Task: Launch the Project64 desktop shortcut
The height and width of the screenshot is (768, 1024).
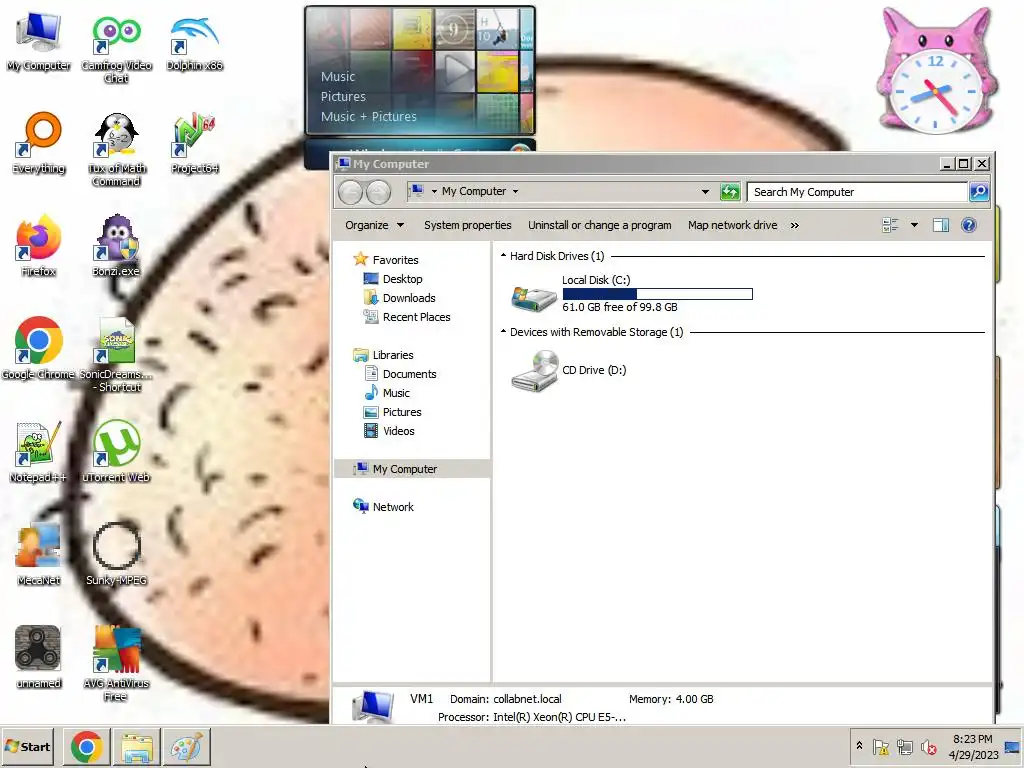Action: pos(195,144)
